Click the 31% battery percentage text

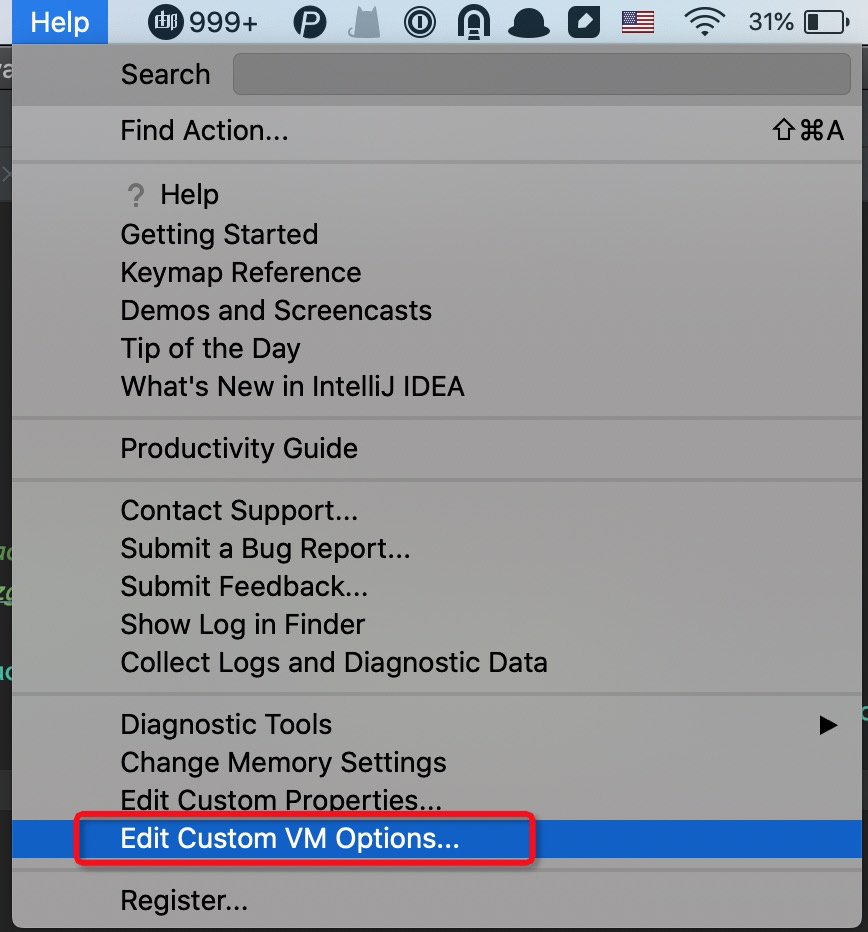pyautogui.click(x=771, y=23)
